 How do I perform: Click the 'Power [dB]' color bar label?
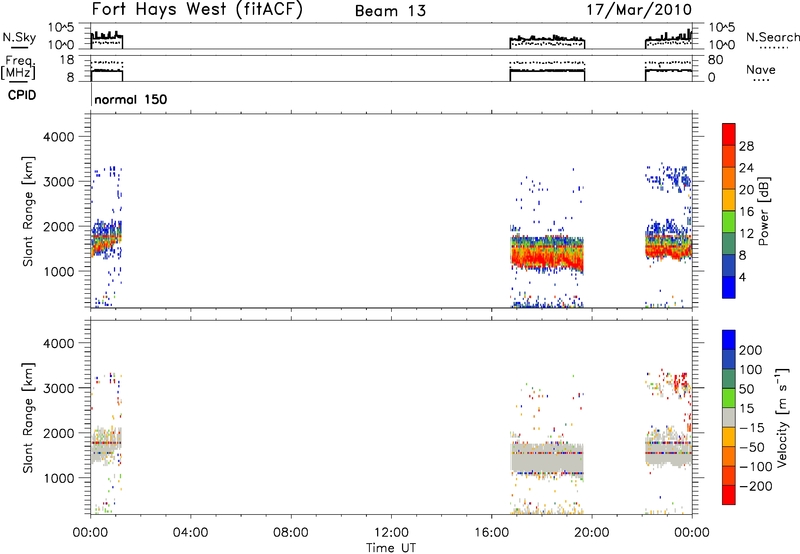(763, 212)
